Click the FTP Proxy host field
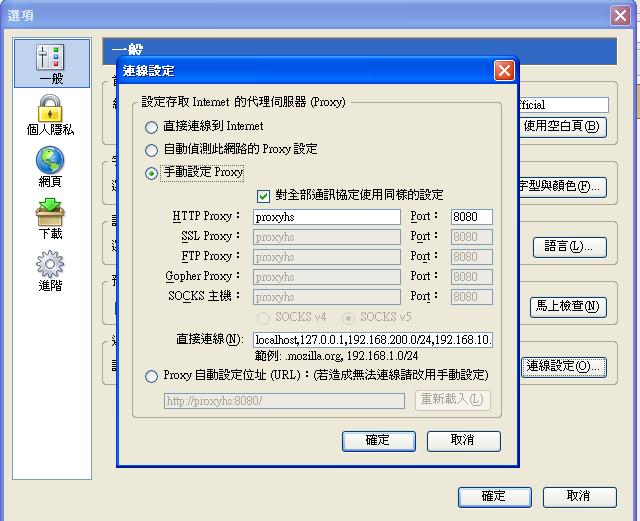640x521 pixels. point(327,257)
